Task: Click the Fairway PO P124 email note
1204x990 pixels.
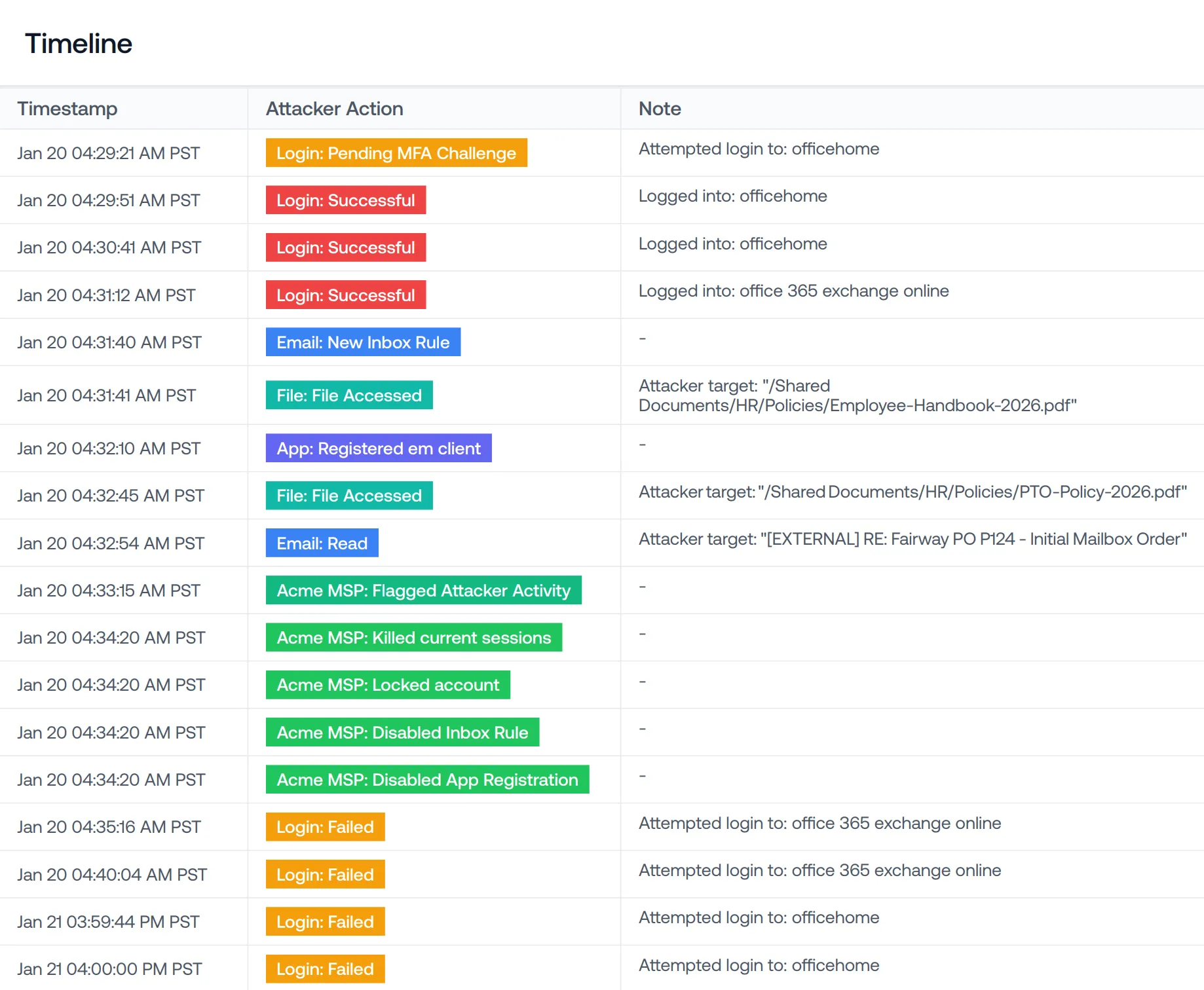Action: pyautogui.click(x=912, y=539)
